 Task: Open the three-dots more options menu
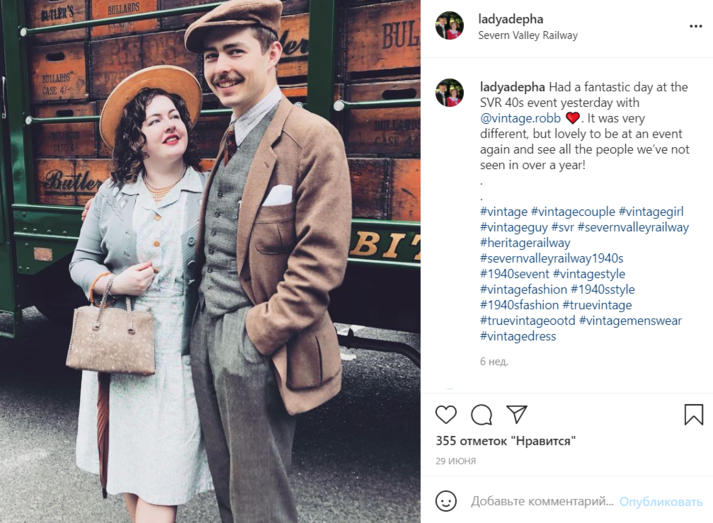(x=696, y=26)
